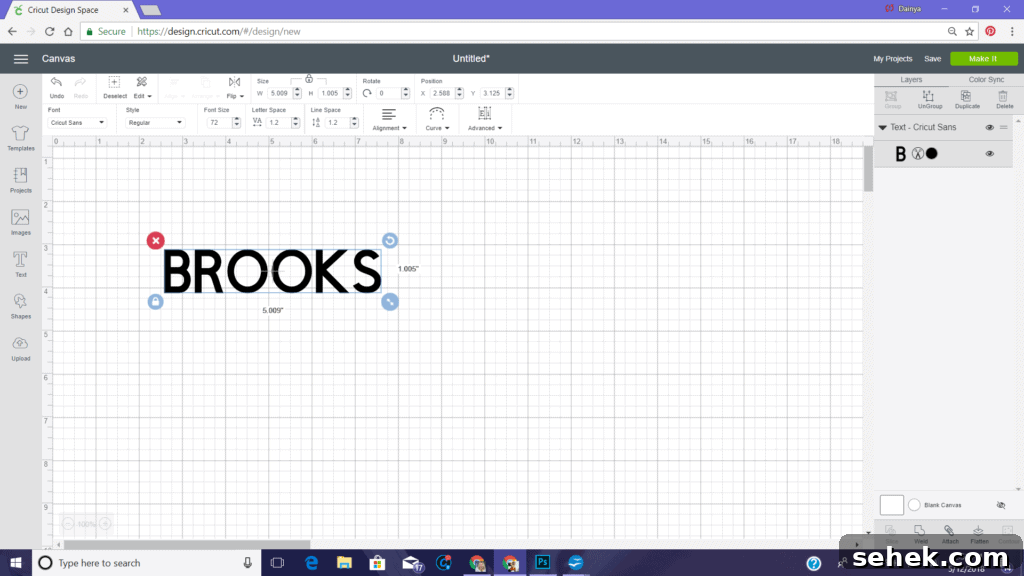The image size is (1024, 576).
Task: Open Microsoft Edge from taskbar
Action: [312, 563]
